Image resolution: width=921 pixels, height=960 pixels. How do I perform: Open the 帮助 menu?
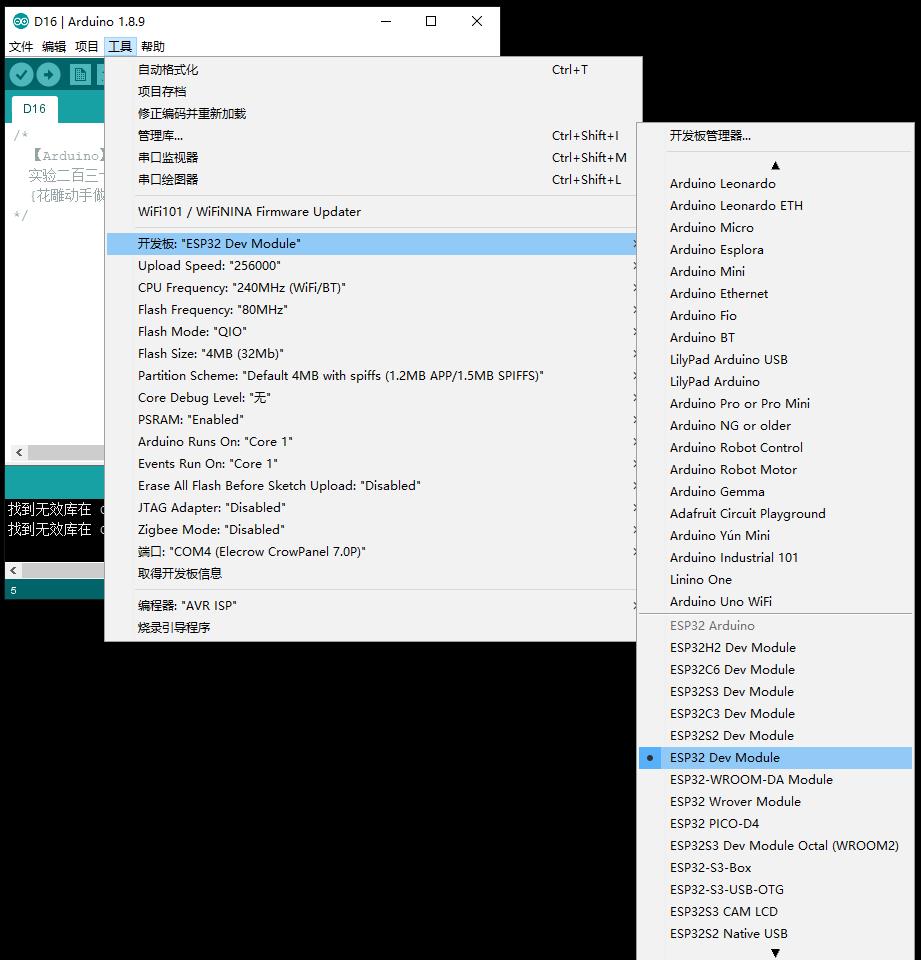click(152, 47)
